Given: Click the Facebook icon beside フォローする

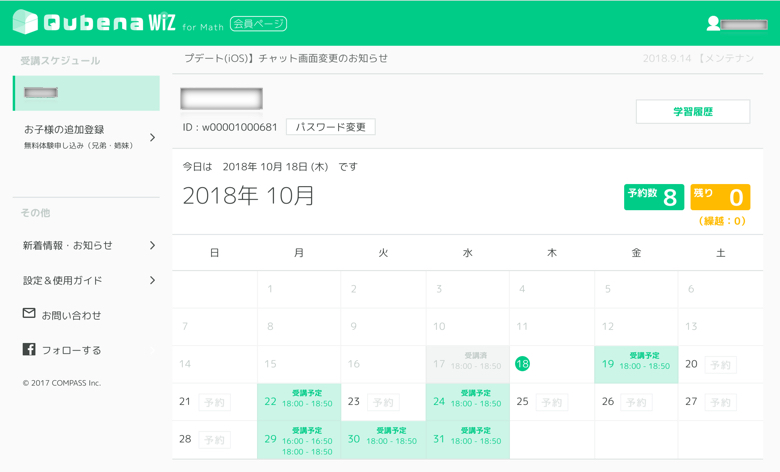Looking at the screenshot, I should click(x=29, y=349).
